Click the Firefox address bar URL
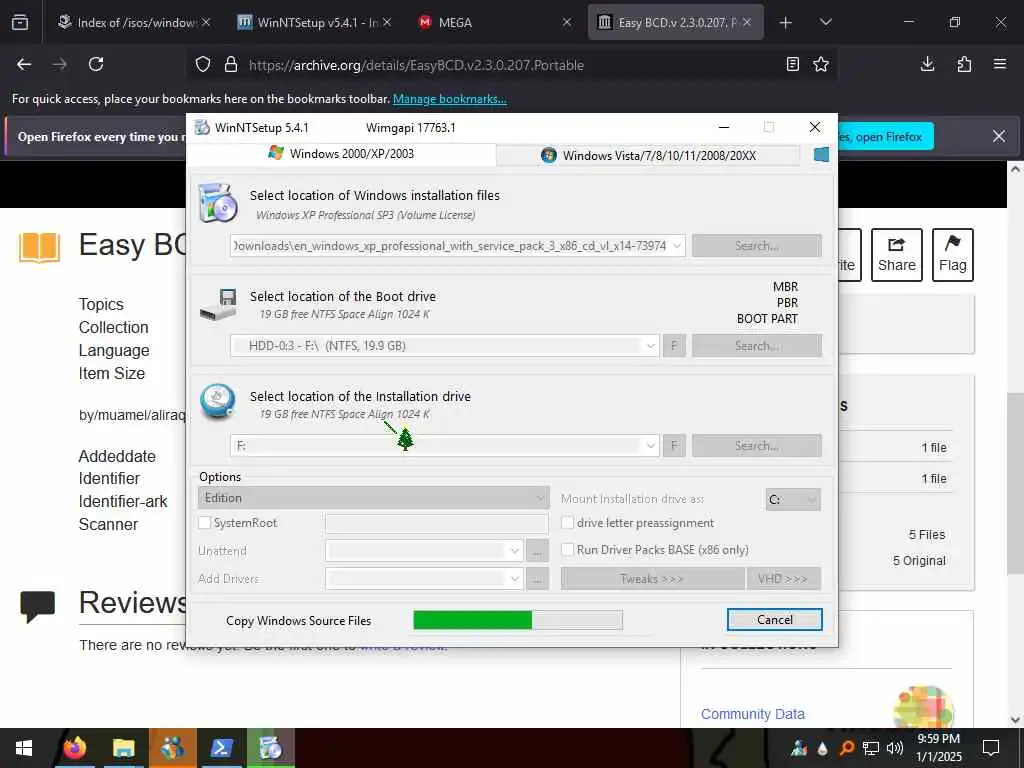This screenshot has width=1024, height=768. pos(416,65)
